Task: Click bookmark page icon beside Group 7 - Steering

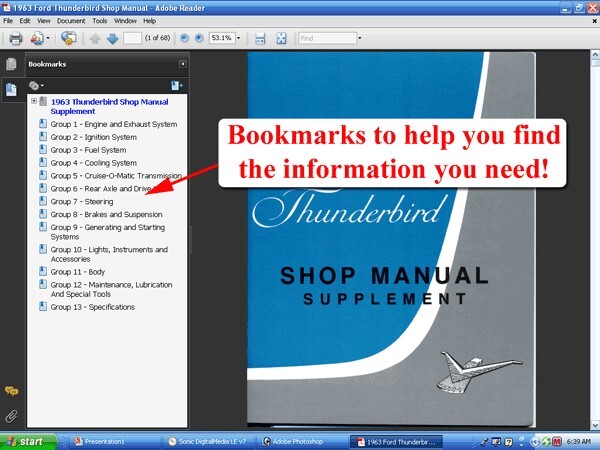Action: pos(43,201)
